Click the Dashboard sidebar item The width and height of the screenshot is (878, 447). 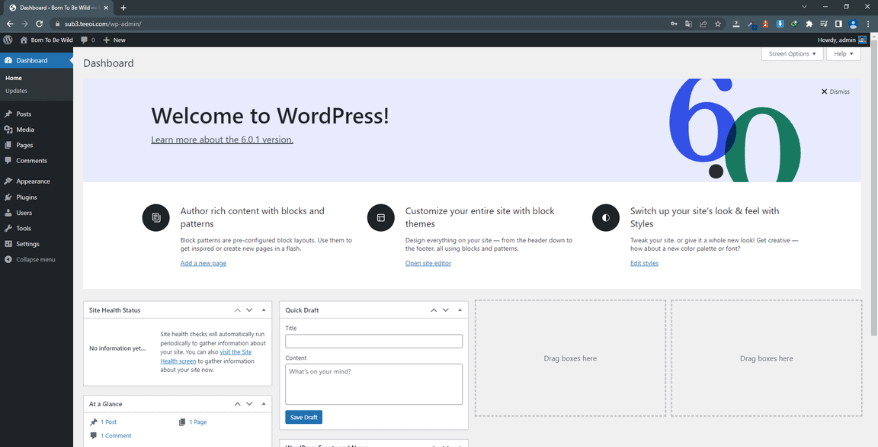coord(36,60)
